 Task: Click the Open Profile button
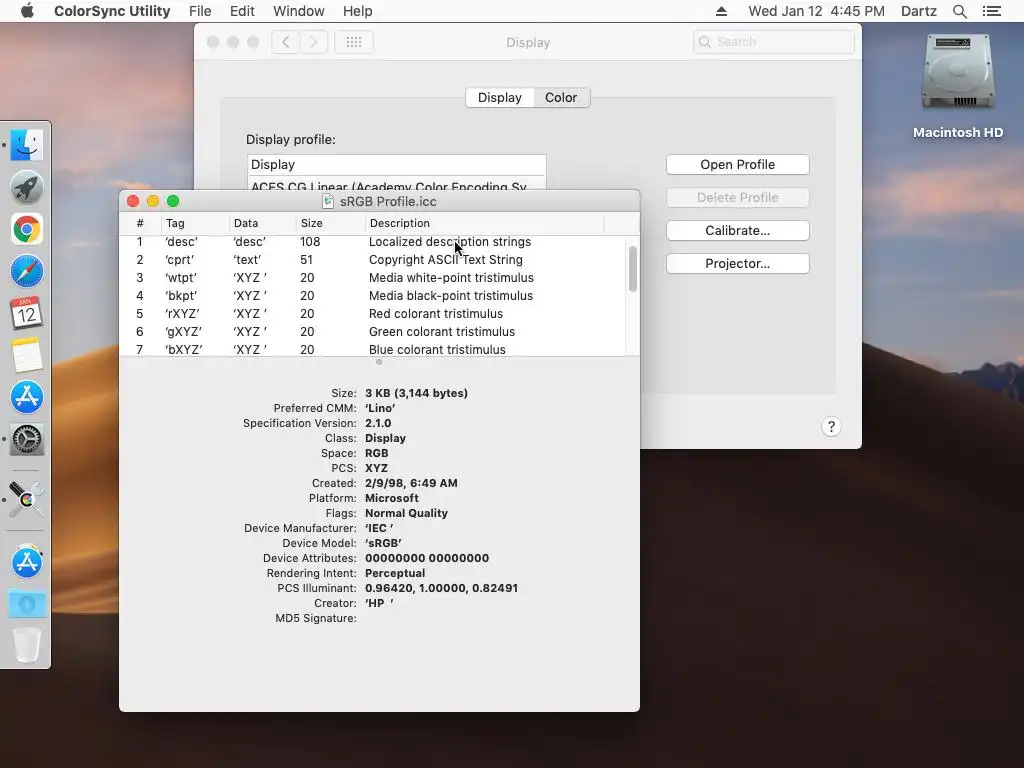(737, 165)
